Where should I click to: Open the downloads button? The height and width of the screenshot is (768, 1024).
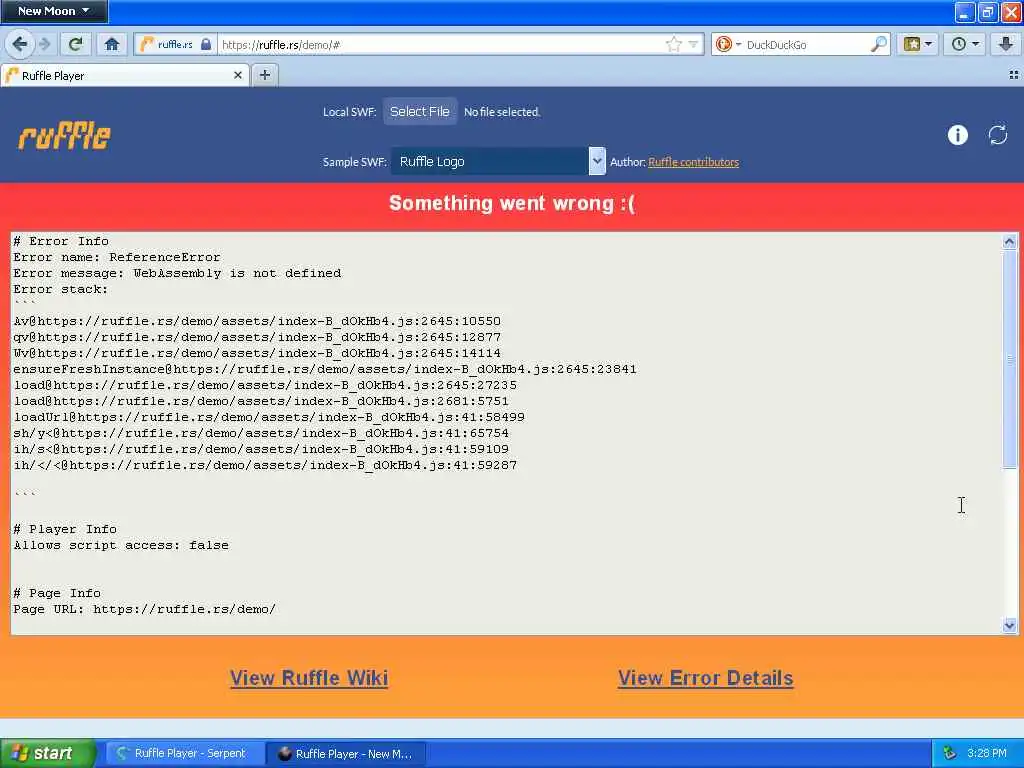1006,44
